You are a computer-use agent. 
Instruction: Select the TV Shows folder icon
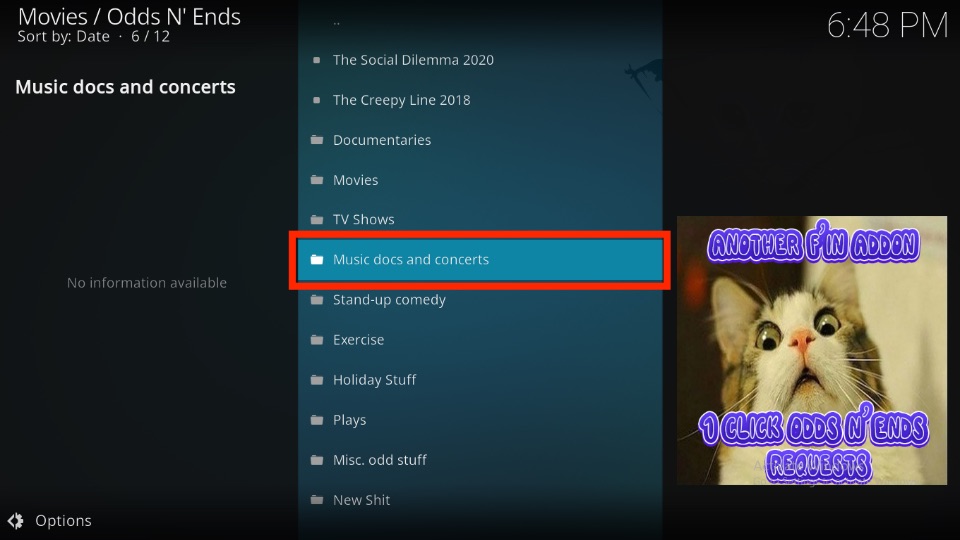point(317,219)
